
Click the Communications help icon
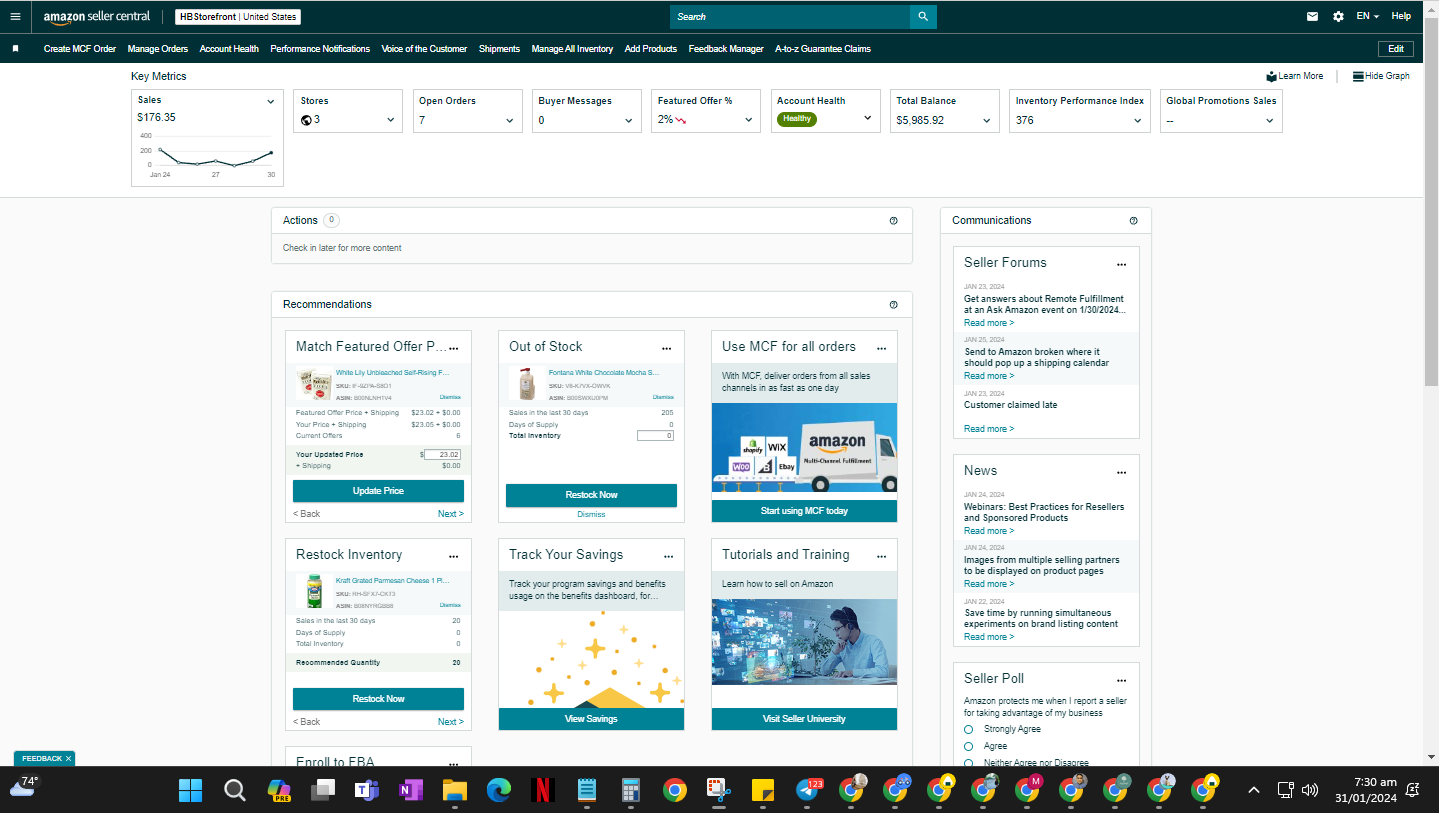click(x=1133, y=221)
